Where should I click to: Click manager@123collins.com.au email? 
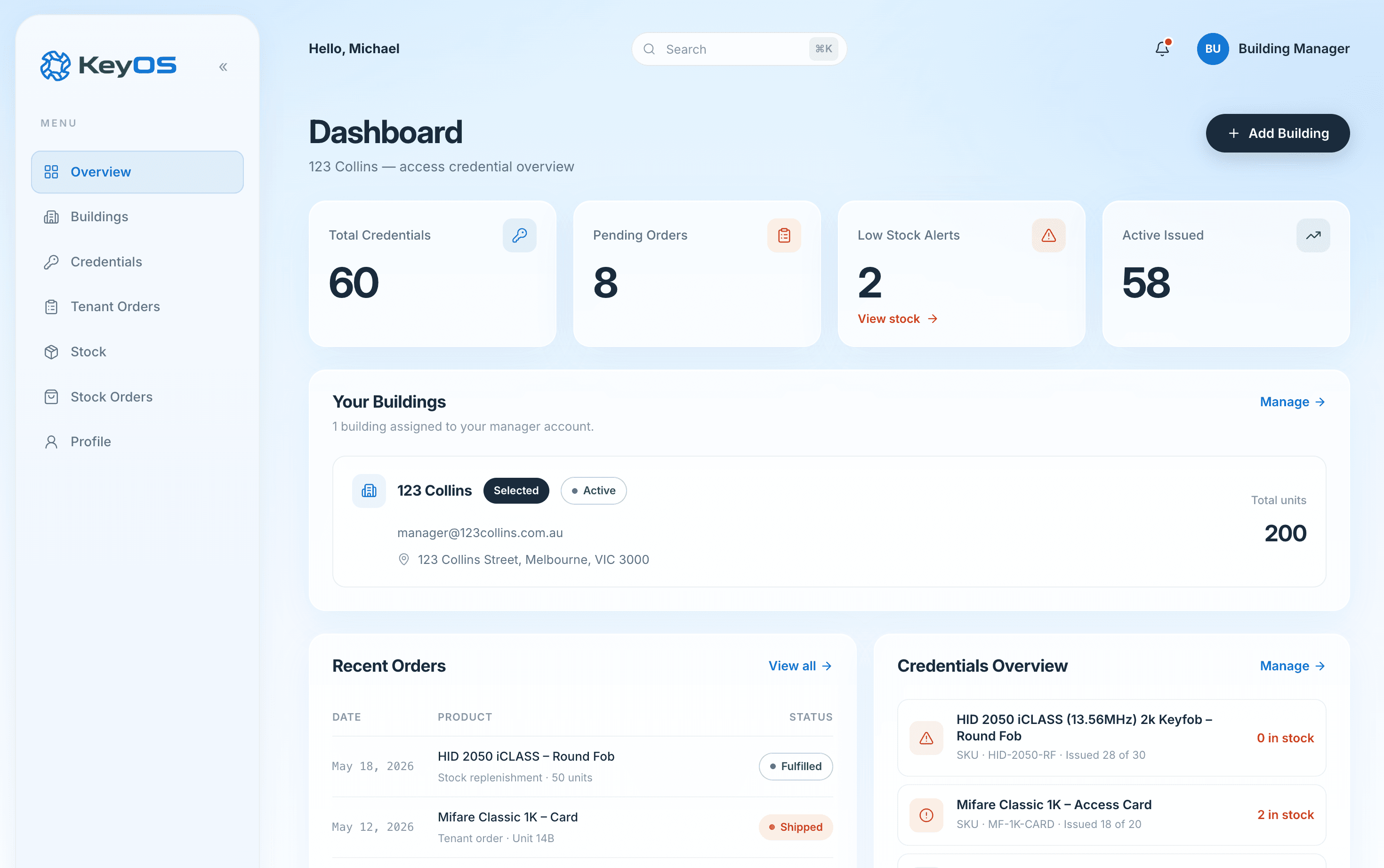(x=480, y=533)
